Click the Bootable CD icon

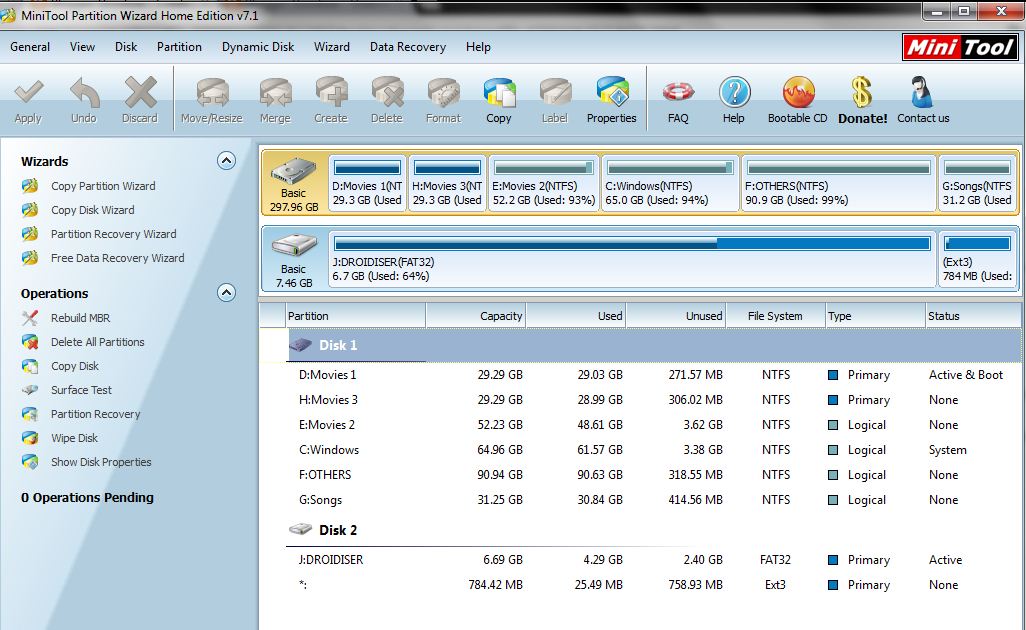tap(796, 98)
